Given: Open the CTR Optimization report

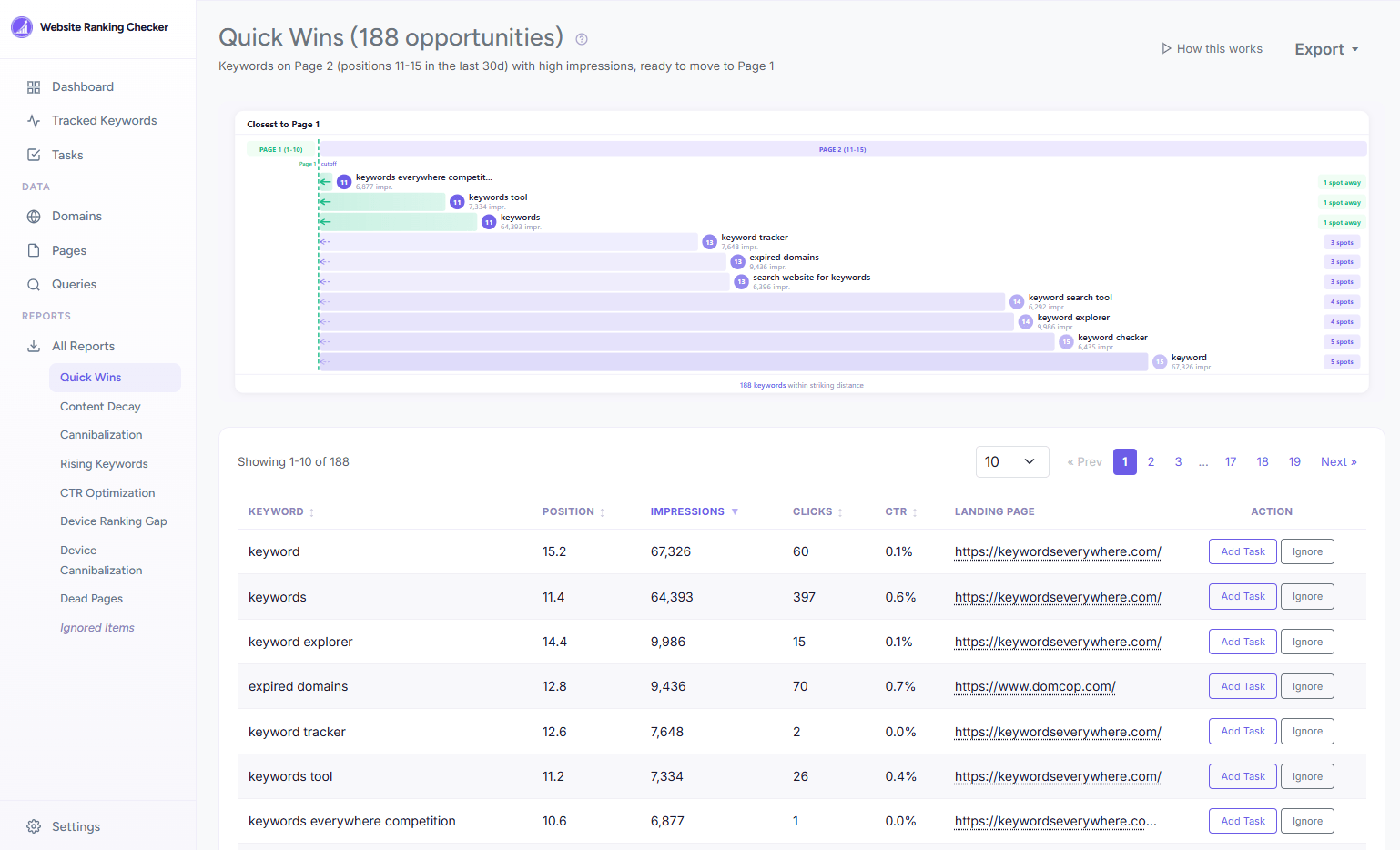Looking at the screenshot, I should pos(107,493).
